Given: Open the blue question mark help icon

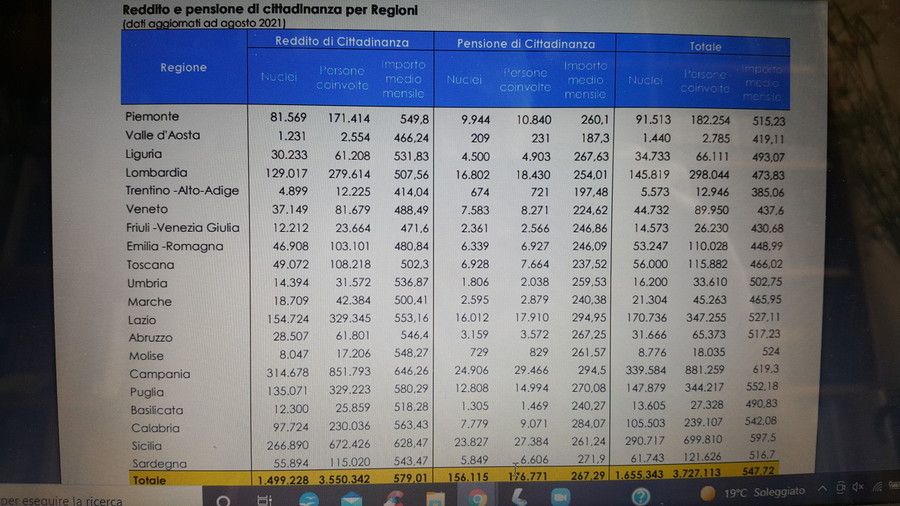Looking at the screenshot, I should point(641,496).
